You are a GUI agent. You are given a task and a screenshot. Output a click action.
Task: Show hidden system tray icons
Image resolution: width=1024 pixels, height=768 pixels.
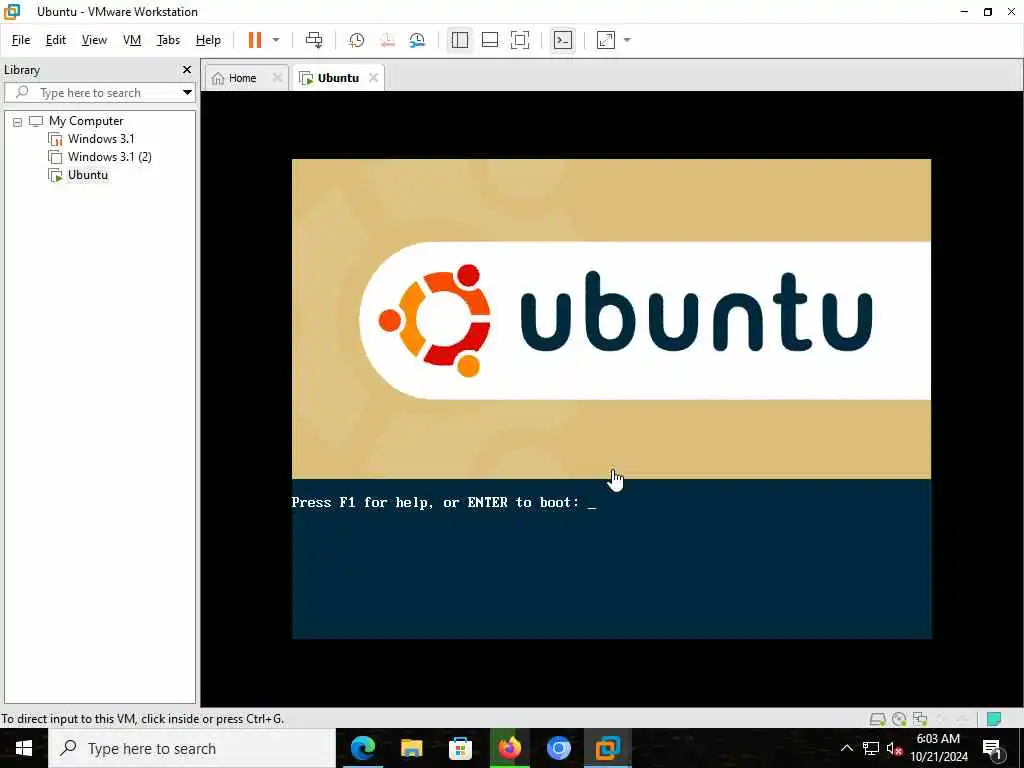[x=846, y=748]
